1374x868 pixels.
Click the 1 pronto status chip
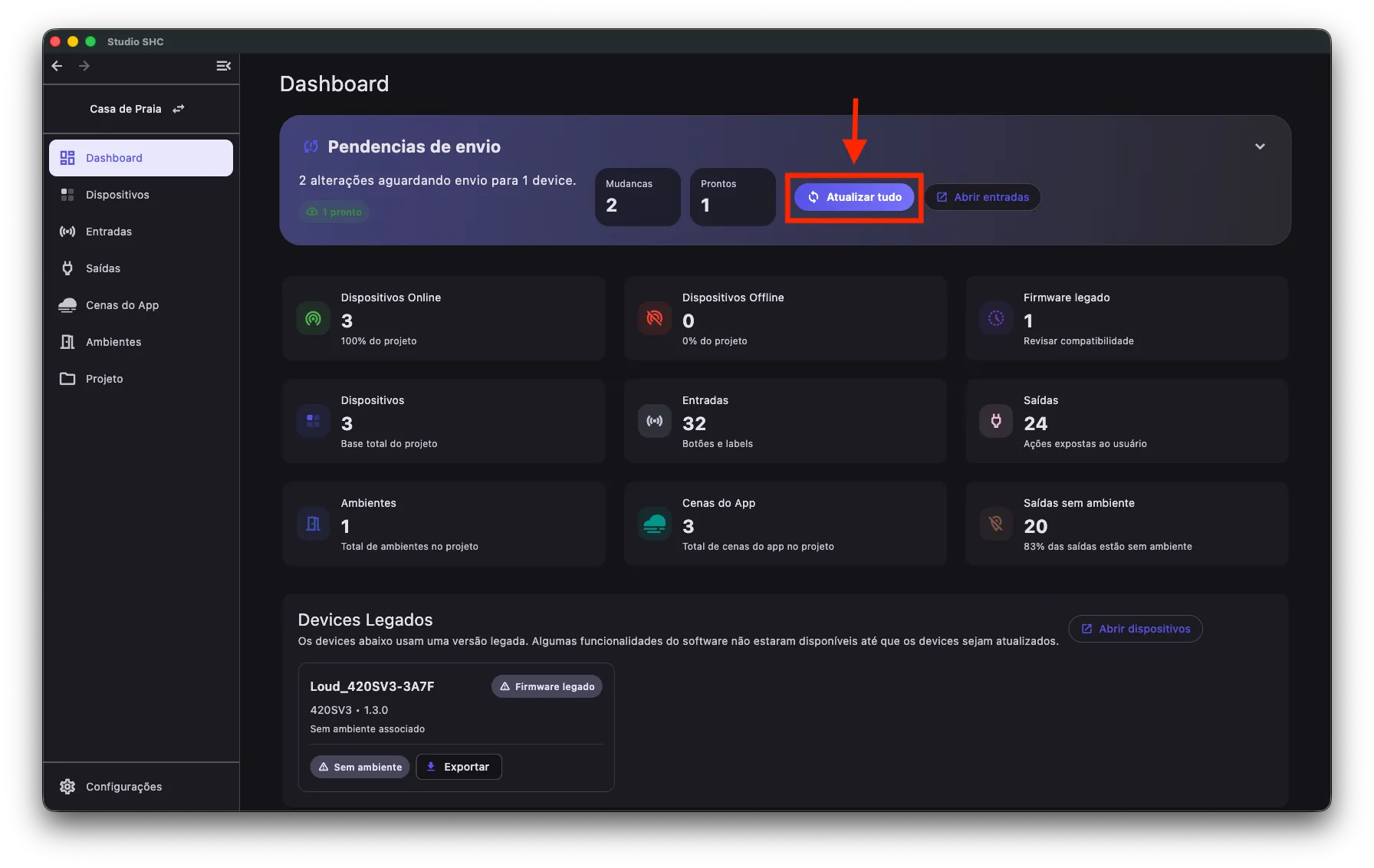[x=334, y=212]
